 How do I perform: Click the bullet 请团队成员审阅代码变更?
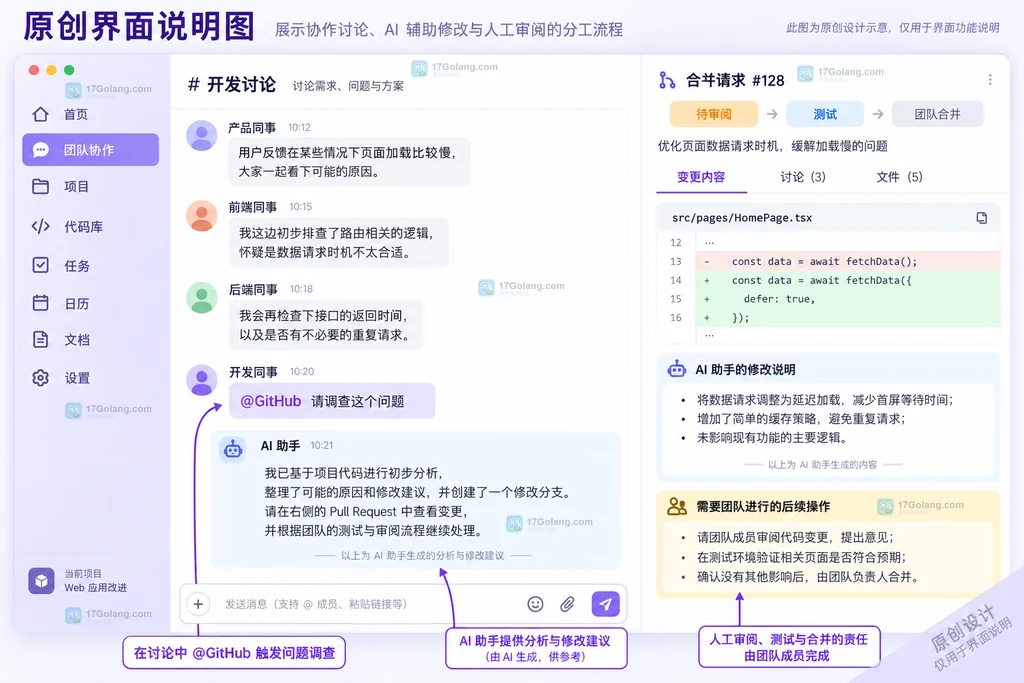pyautogui.click(x=795, y=537)
